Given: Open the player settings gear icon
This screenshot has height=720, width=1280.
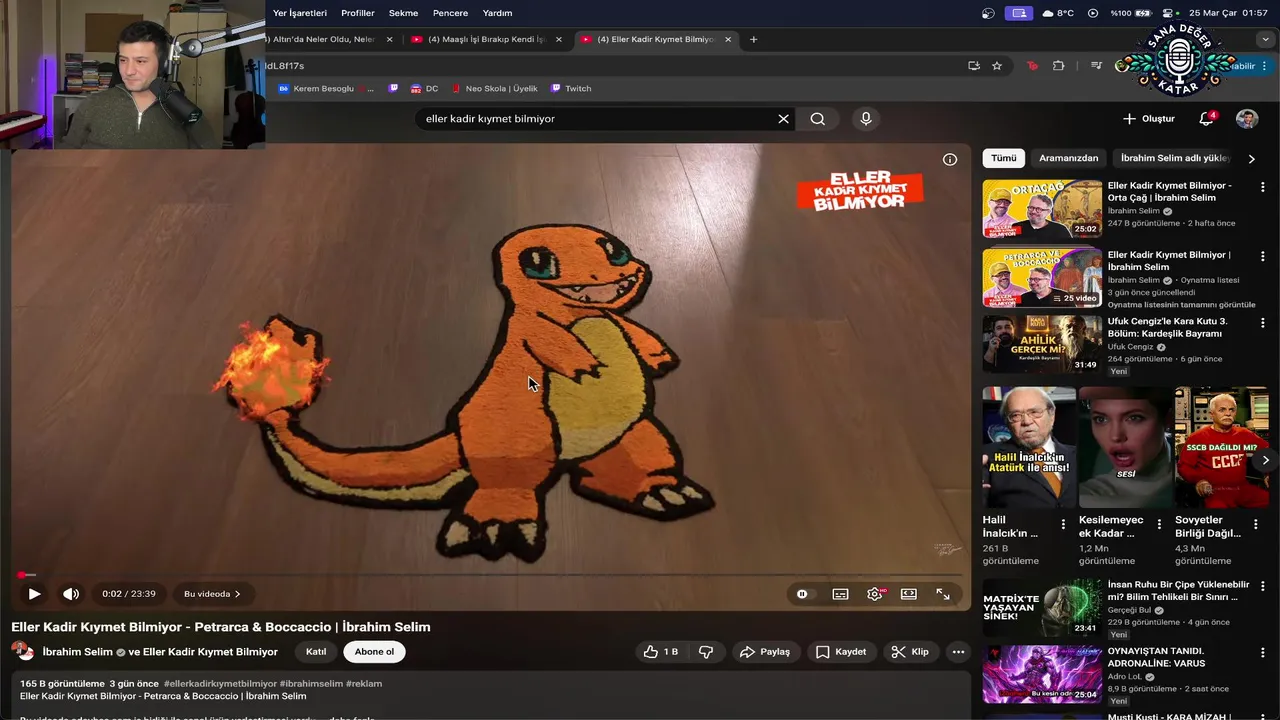Looking at the screenshot, I should (875, 594).
